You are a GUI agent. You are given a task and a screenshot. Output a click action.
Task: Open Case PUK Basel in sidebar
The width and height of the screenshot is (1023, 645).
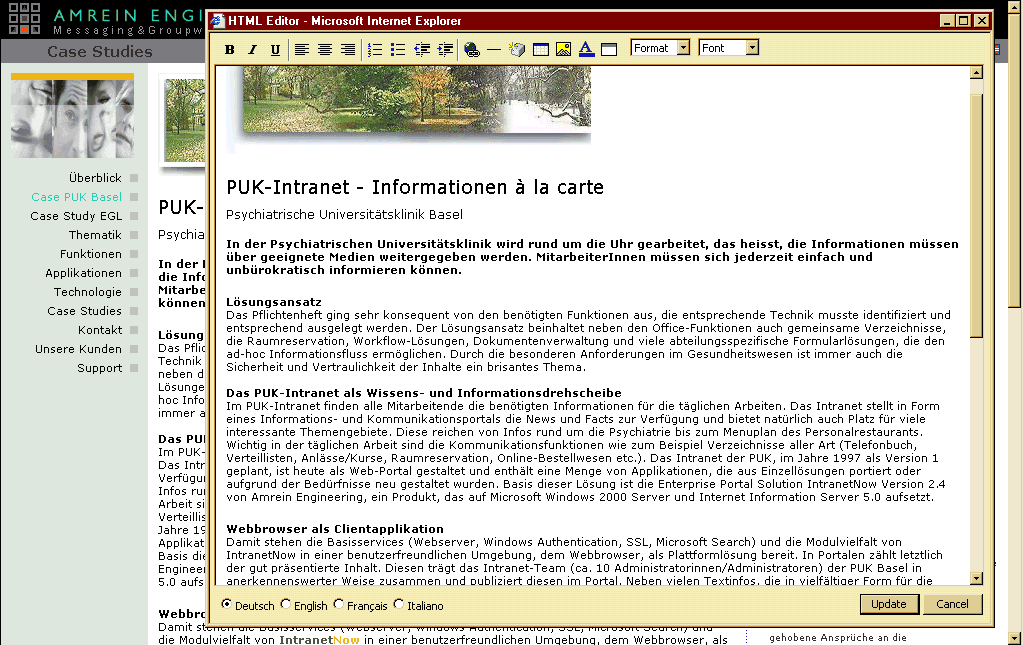click(x=76, y=197)
